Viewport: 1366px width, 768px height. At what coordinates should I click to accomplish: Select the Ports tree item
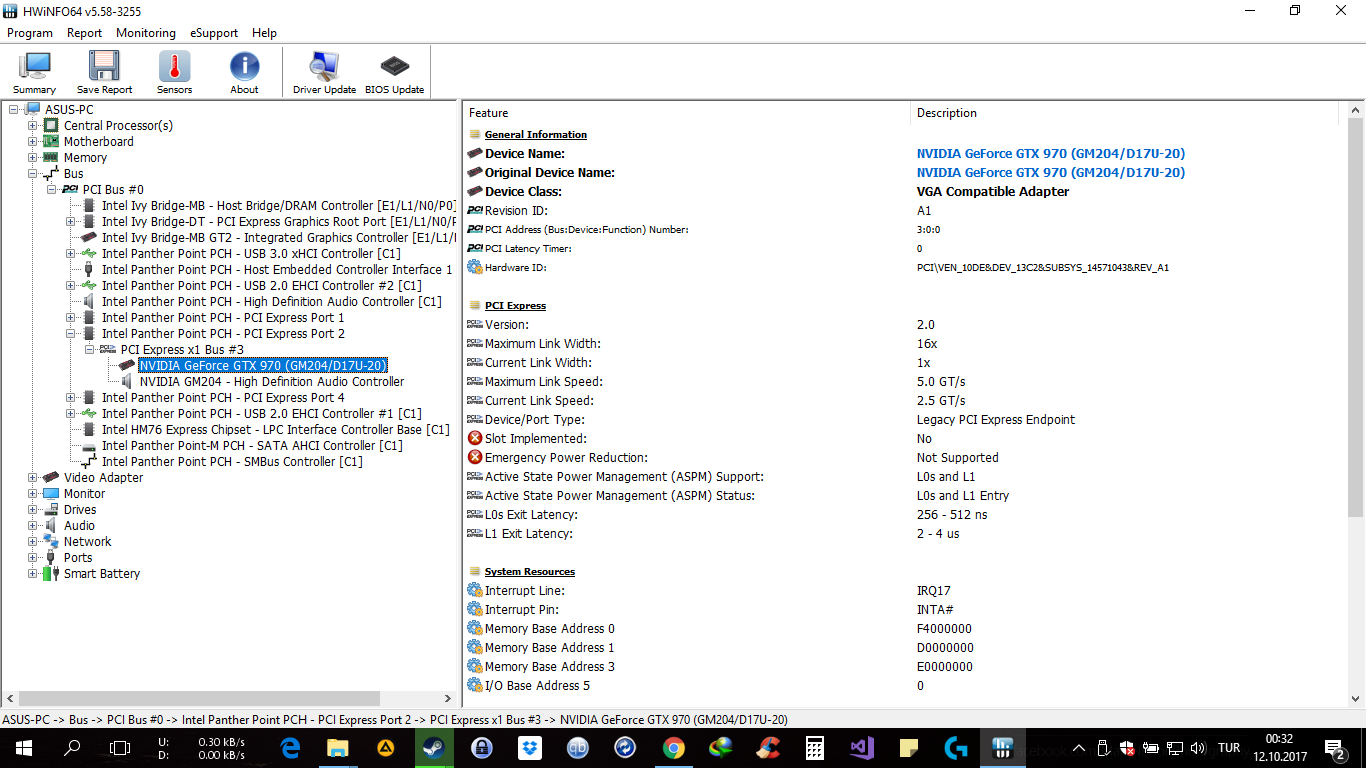[78, 558]
